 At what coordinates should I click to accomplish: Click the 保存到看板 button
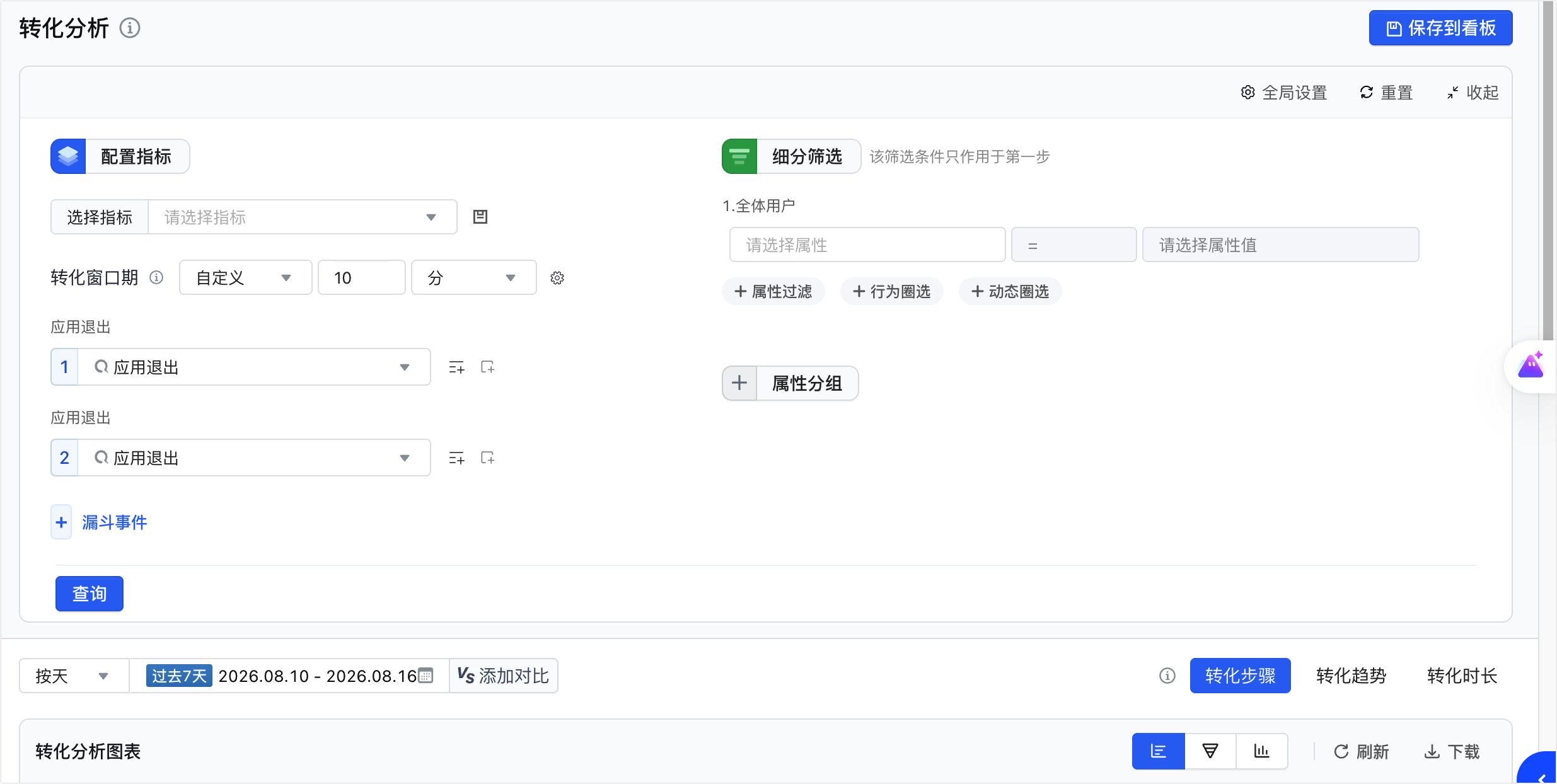point(1440,28)
